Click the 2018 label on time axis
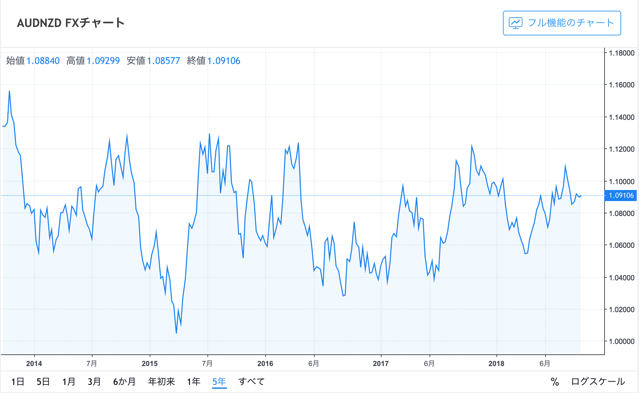This screenshot has height=393, width=639. pyautogui.click(x=496, y=363)
